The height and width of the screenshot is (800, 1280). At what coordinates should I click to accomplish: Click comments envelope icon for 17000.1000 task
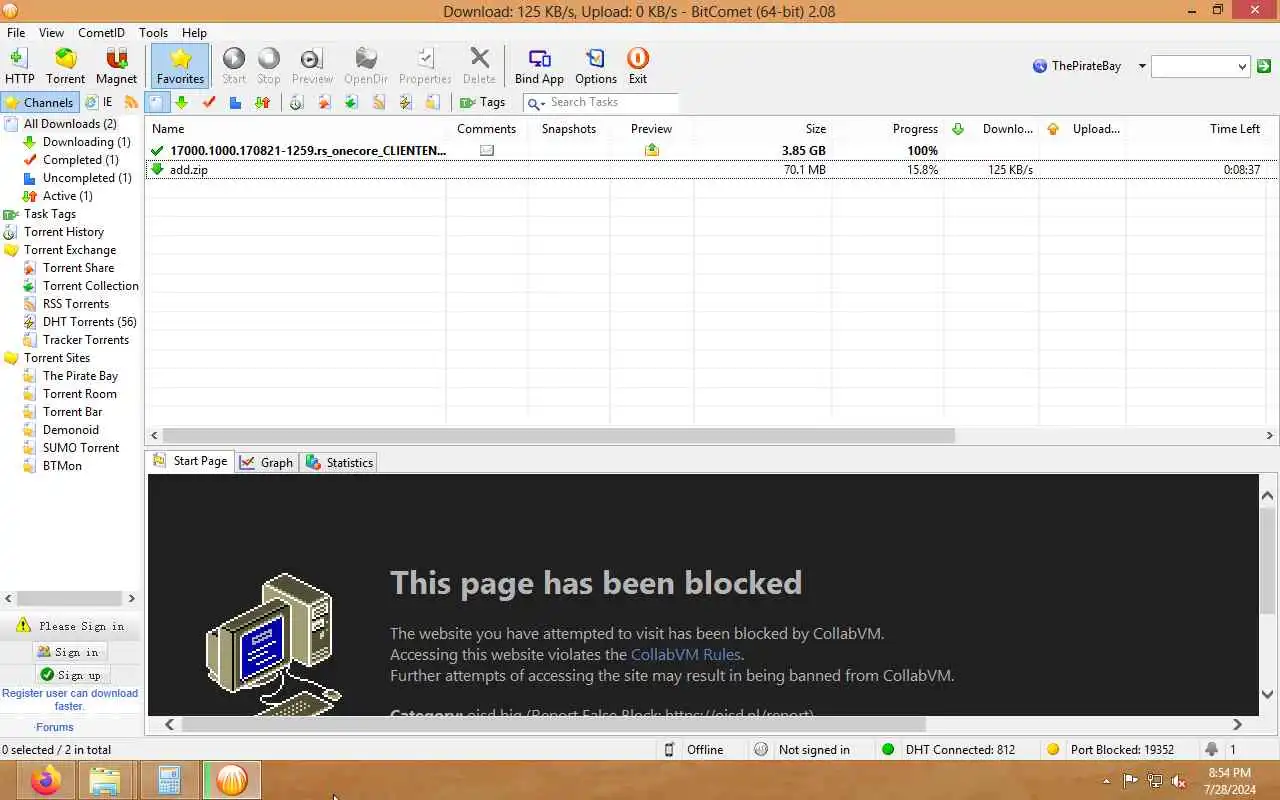click(487, 150)
